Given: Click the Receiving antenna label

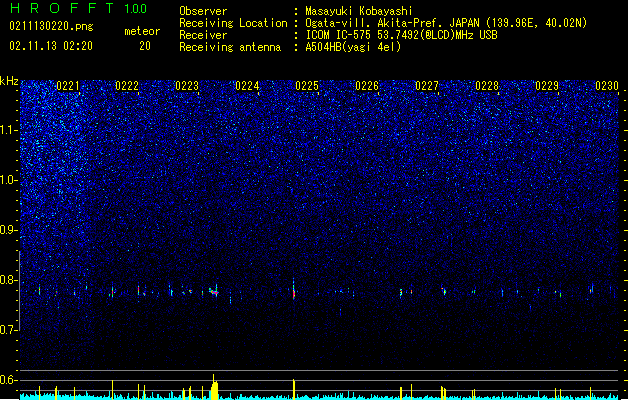Looking at the screenshot, I should coord(230,47).
